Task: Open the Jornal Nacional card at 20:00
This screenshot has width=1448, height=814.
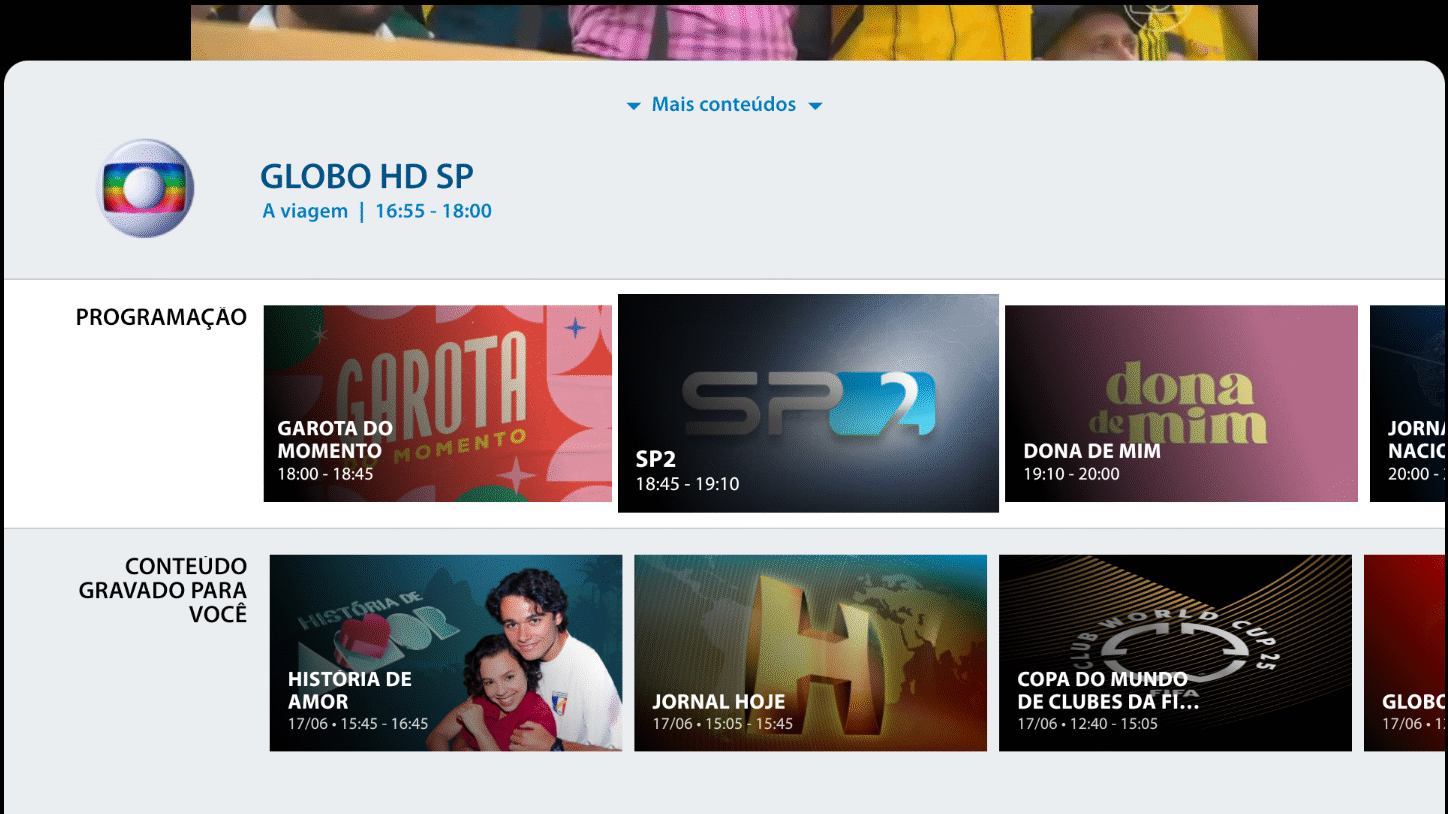Action: (1408, 403)
